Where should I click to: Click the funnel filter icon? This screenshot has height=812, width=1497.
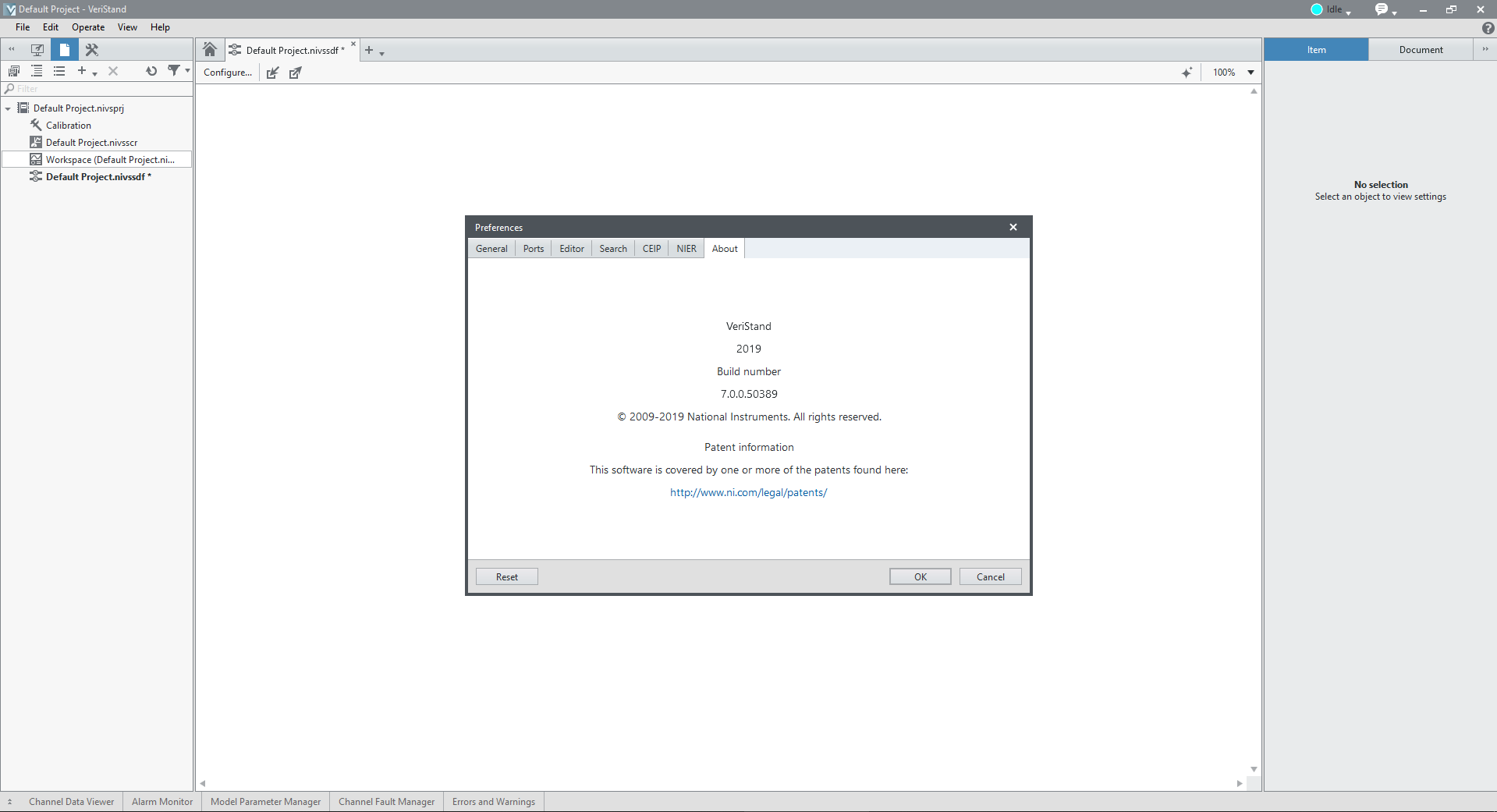[x=174, y=71]
